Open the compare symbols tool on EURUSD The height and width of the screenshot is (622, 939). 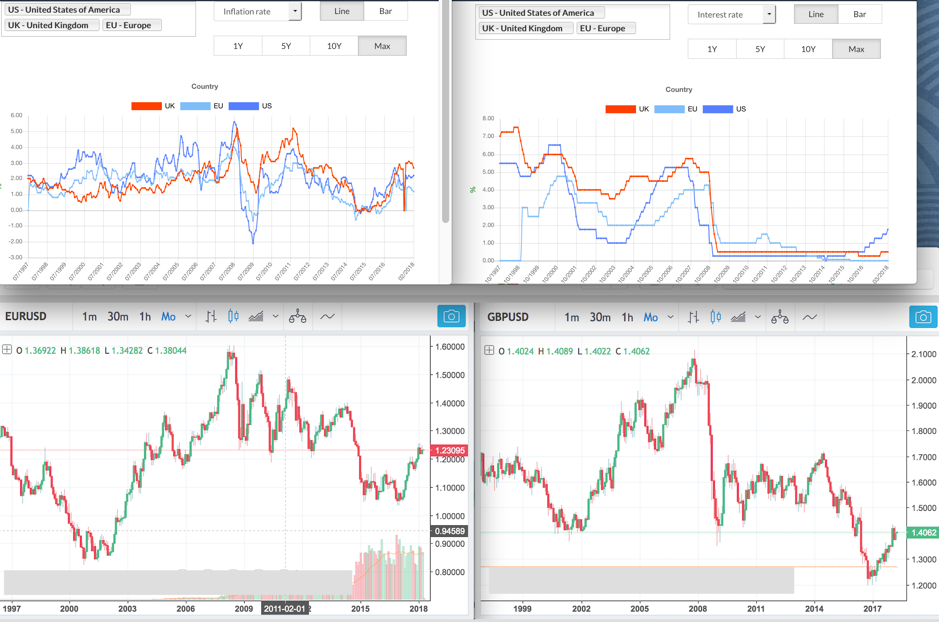point(298,317)
